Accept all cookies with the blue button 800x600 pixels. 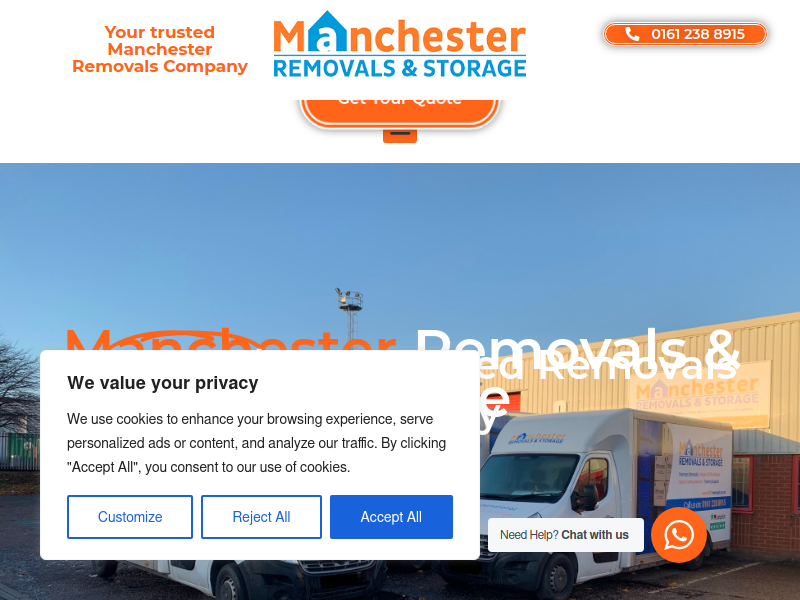click(x=391, y=517)
